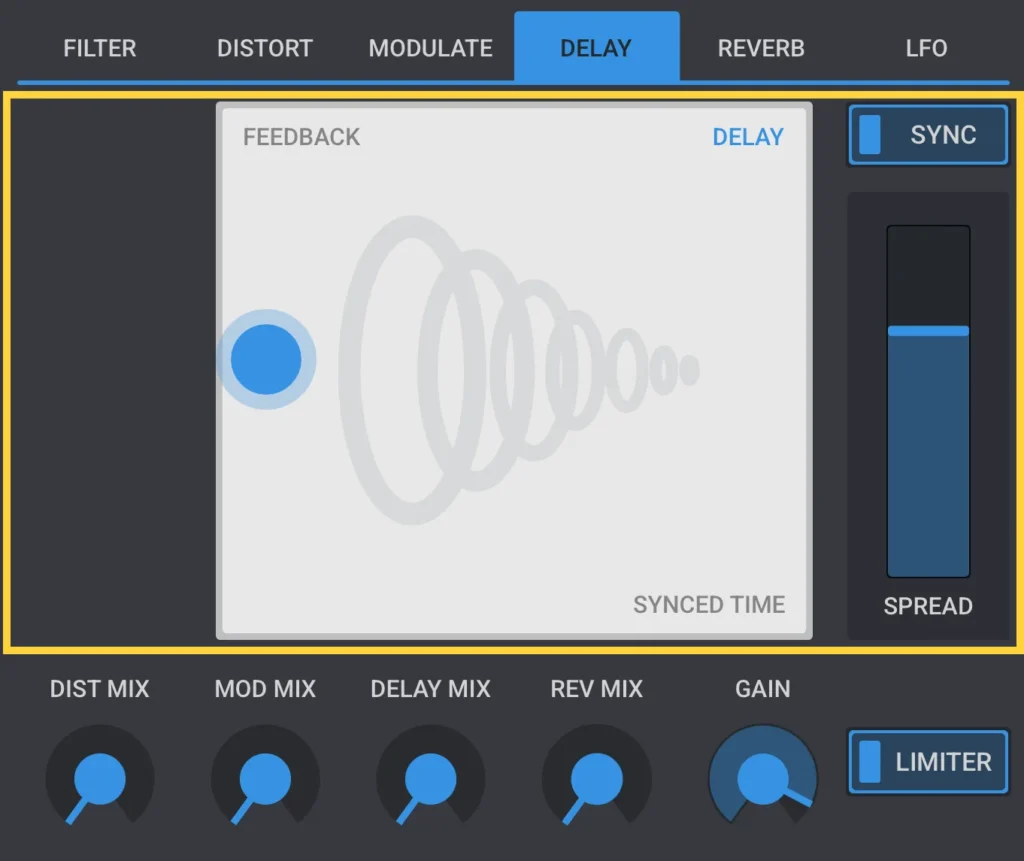Screen dimensions: 1024x861
Task: Click the SYNCED TIME label
Action: [709, 605]
